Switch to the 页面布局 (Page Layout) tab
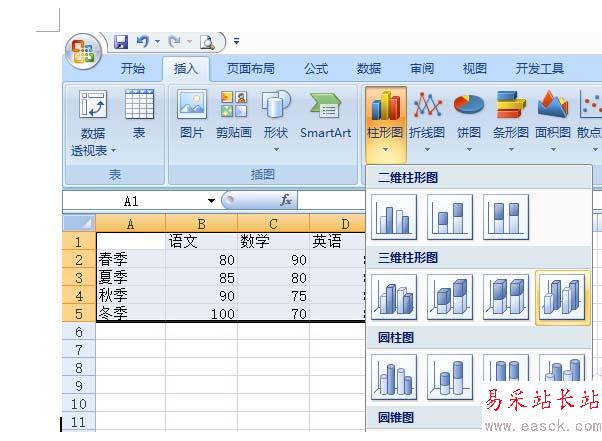The width and height of the screenshot is (602, 441). pyautogui.click(x=251, y=69)
